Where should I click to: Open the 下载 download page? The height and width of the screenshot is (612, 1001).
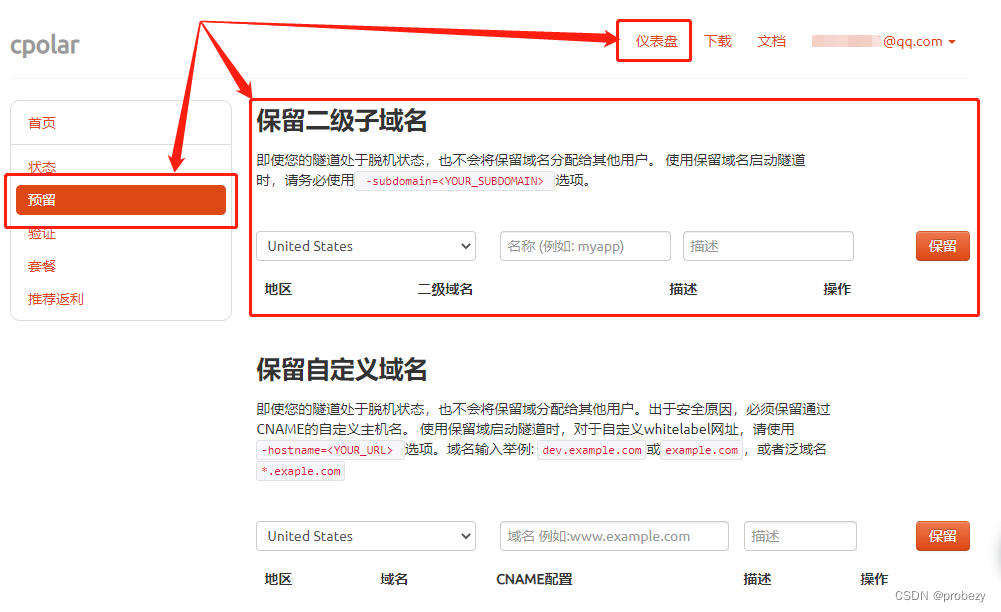[717, 40]
